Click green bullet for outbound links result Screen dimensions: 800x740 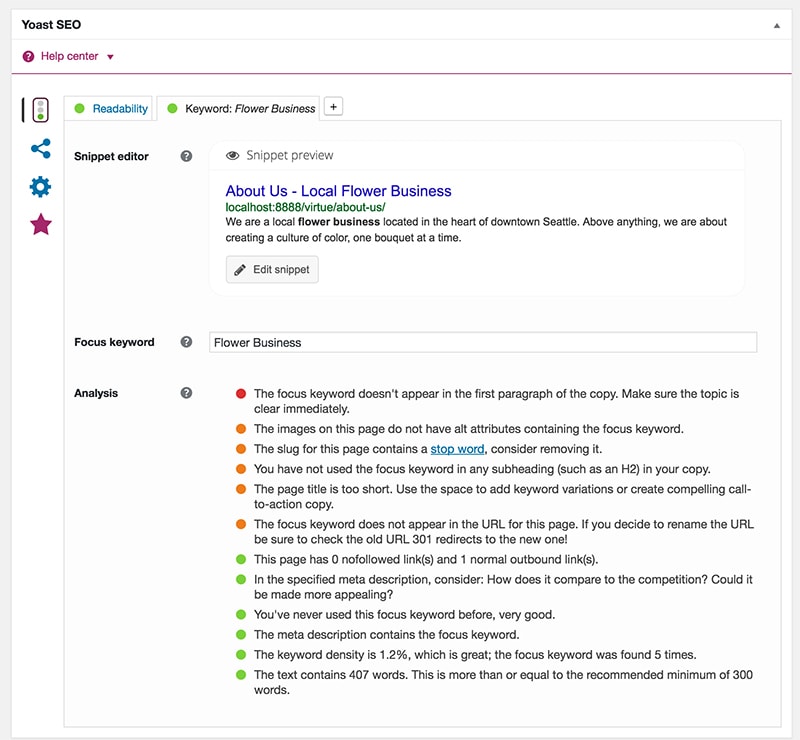coord(241,559)
